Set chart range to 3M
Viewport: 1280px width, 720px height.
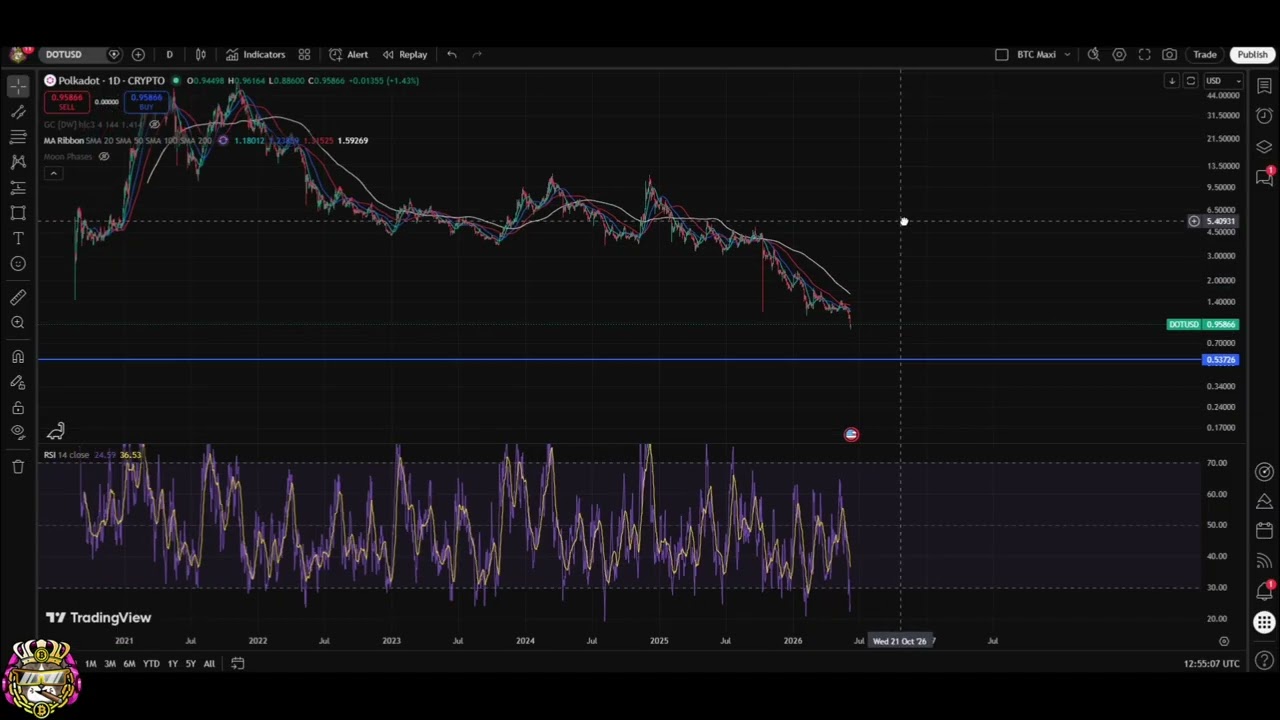coord(109,664)
